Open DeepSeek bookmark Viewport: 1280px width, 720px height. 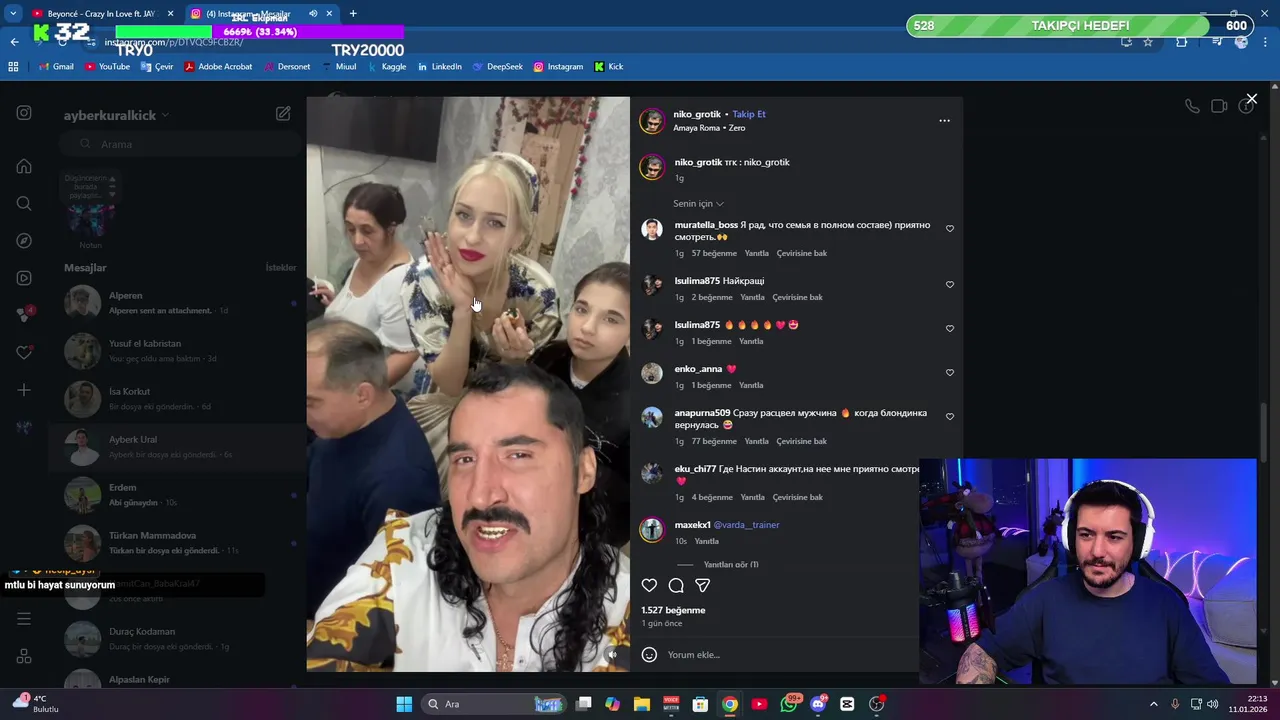497,67
